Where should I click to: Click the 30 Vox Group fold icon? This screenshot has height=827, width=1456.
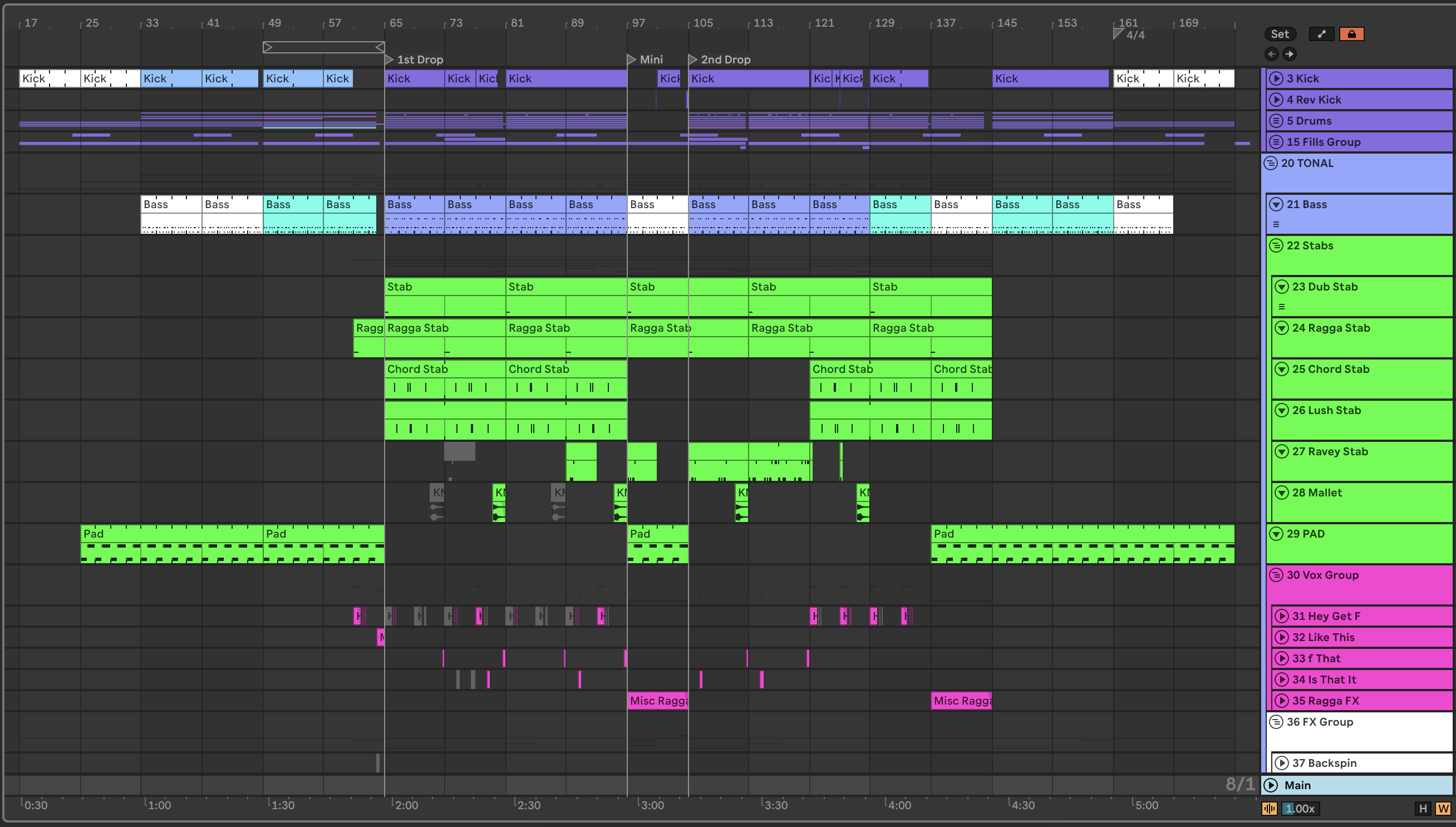[1276, 575]
